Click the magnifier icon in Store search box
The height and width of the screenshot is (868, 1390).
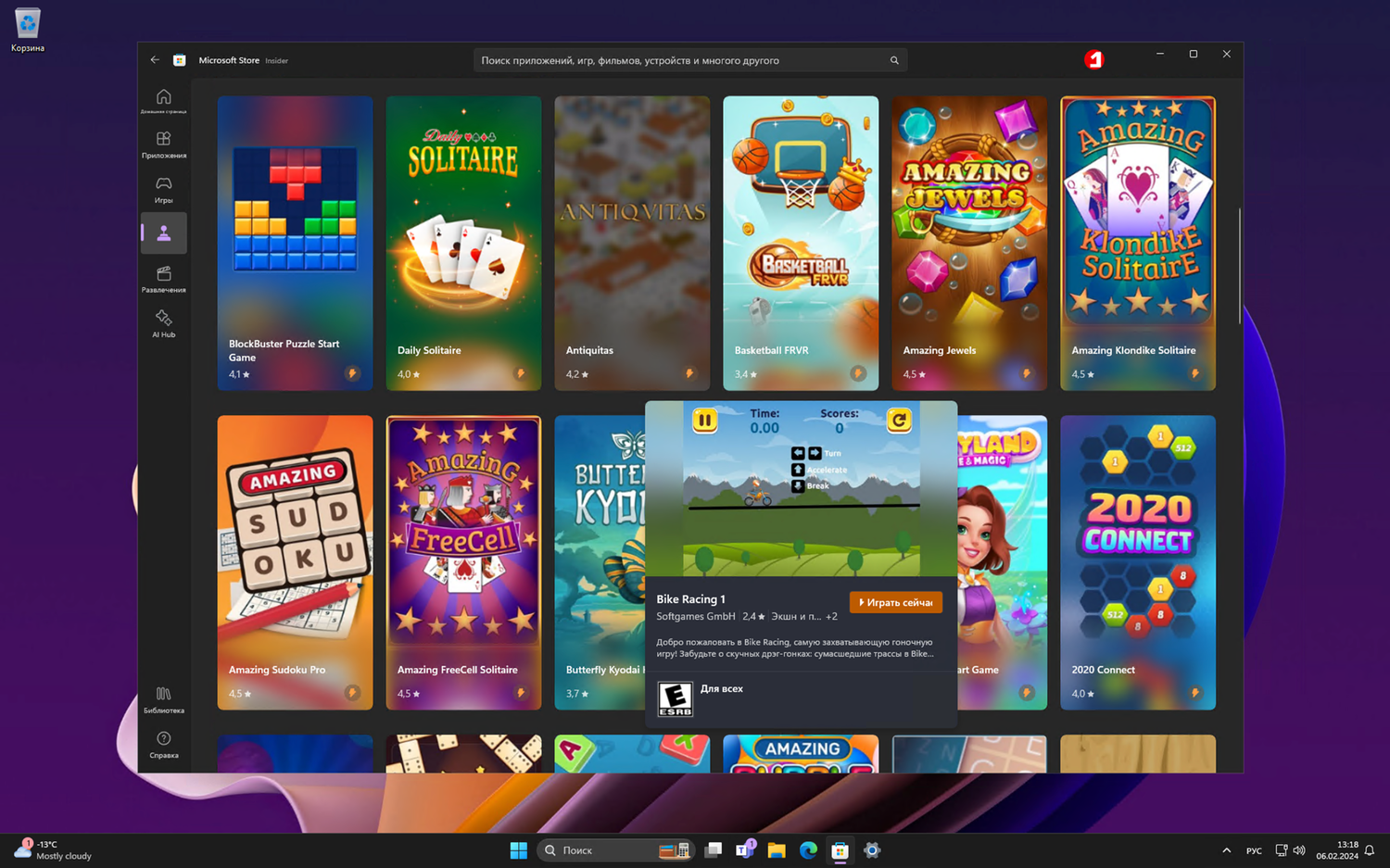(894, 60)
